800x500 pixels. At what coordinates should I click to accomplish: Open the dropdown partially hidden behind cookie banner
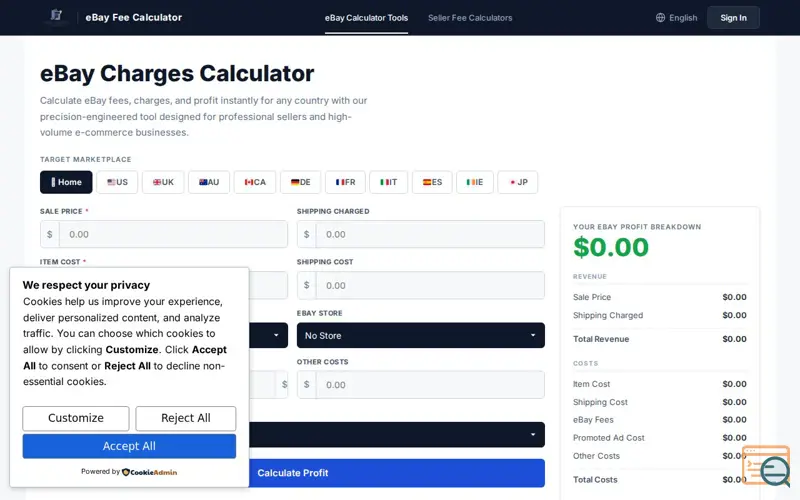(x=268, y=335)
